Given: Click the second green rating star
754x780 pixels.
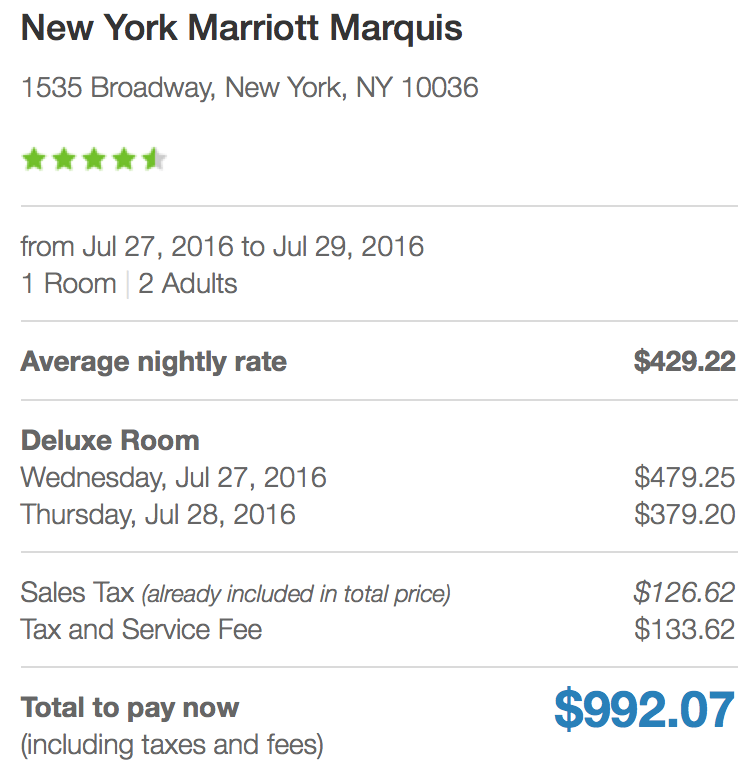Looking at the screenshot, I should (x=64, y=159).
